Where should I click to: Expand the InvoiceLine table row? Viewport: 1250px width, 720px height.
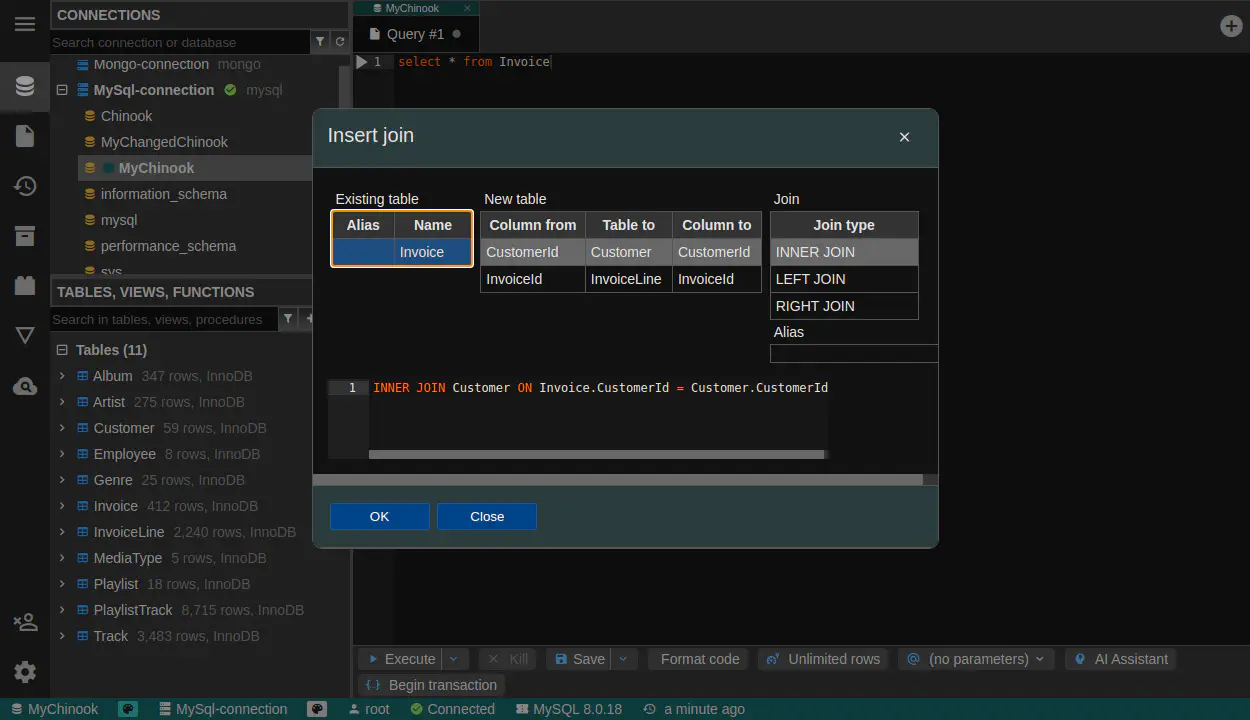pyautogui.click(x=62, y=532)
